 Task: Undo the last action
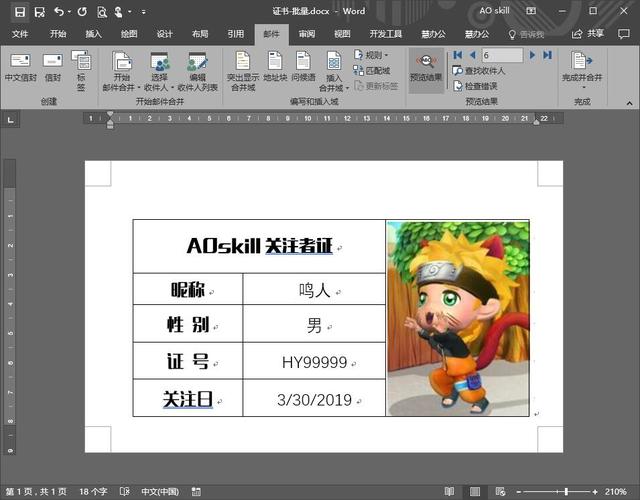coord(59,12)
